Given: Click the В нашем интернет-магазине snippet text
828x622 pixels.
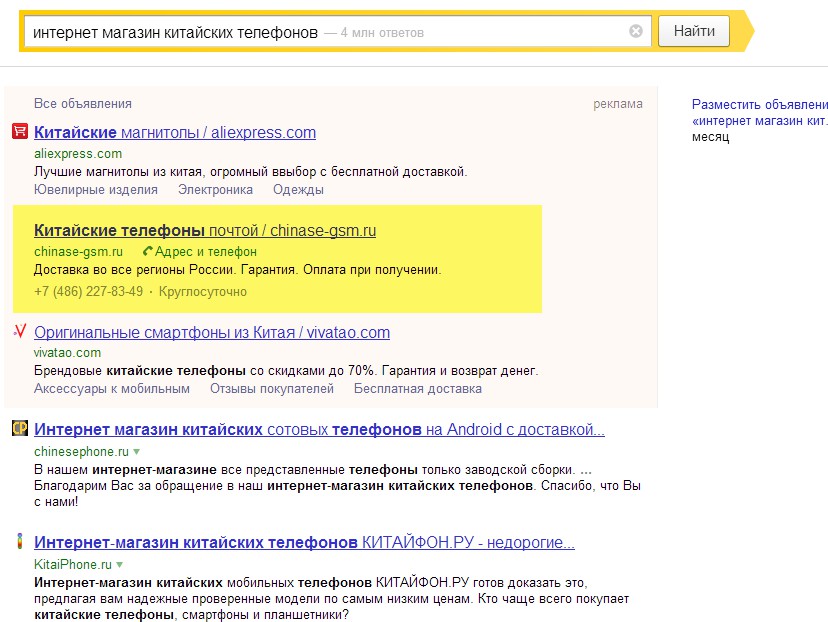Looking at the screenshot, I should (337, 486).
